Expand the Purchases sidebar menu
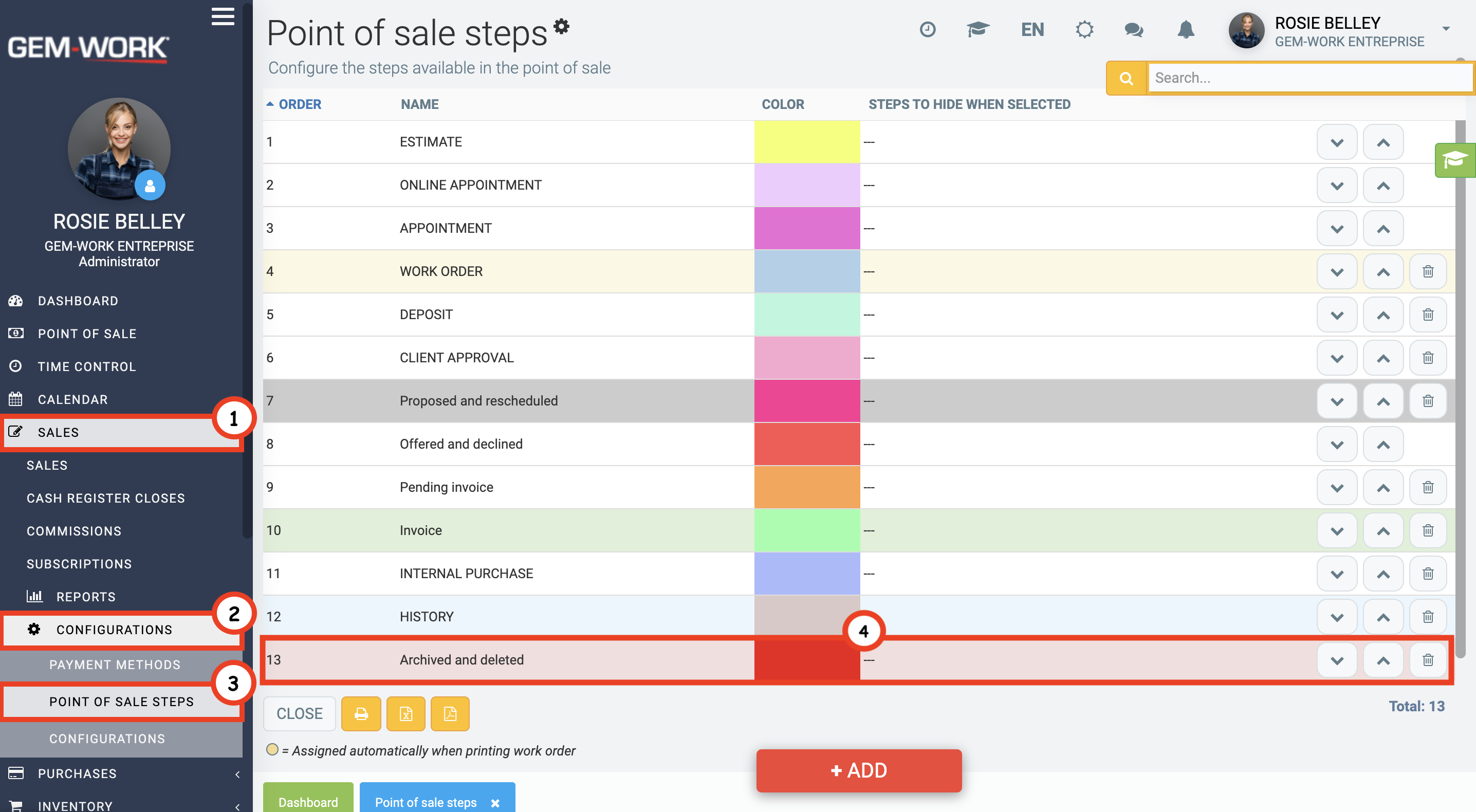 (x=121, y=773)
